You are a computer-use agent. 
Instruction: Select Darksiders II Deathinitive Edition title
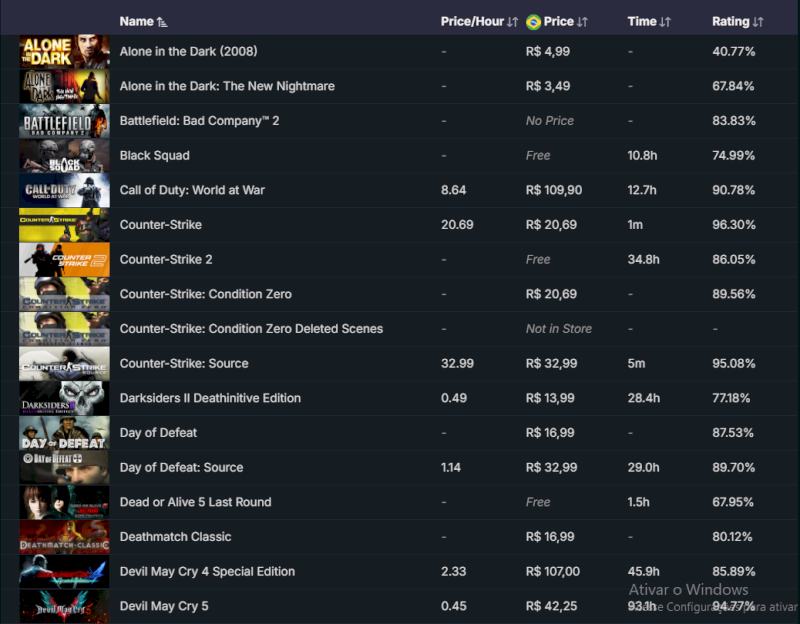tap(210, 398)
